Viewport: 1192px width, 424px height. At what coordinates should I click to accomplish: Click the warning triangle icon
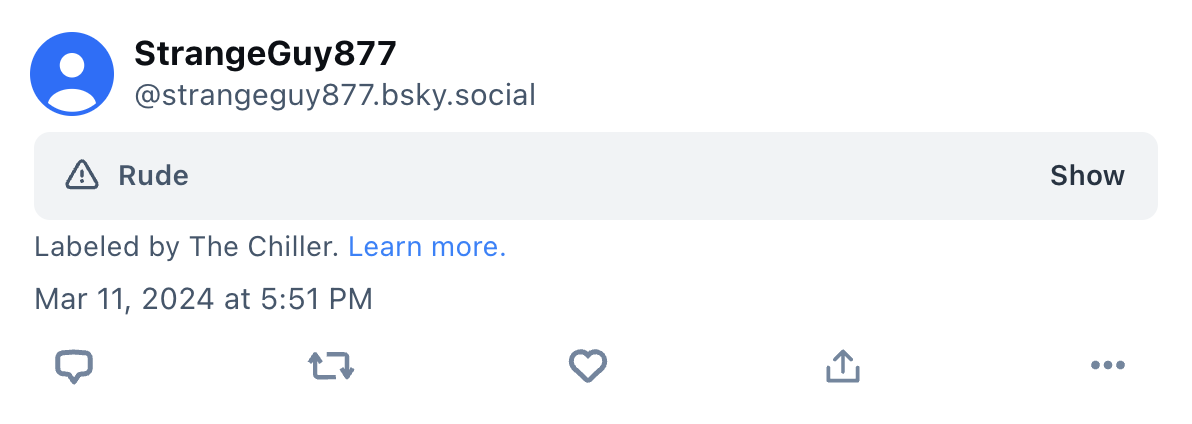(82, 176)
